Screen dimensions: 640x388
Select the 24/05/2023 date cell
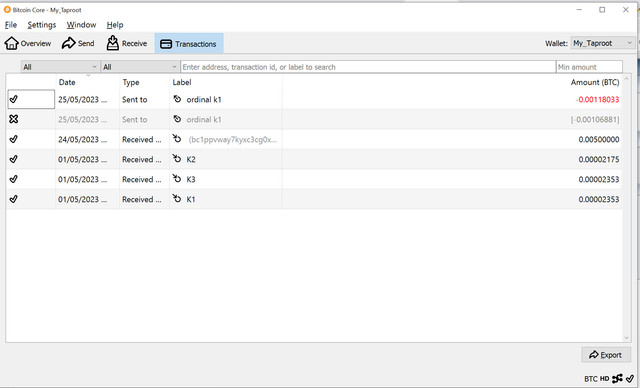click(87, 140)
